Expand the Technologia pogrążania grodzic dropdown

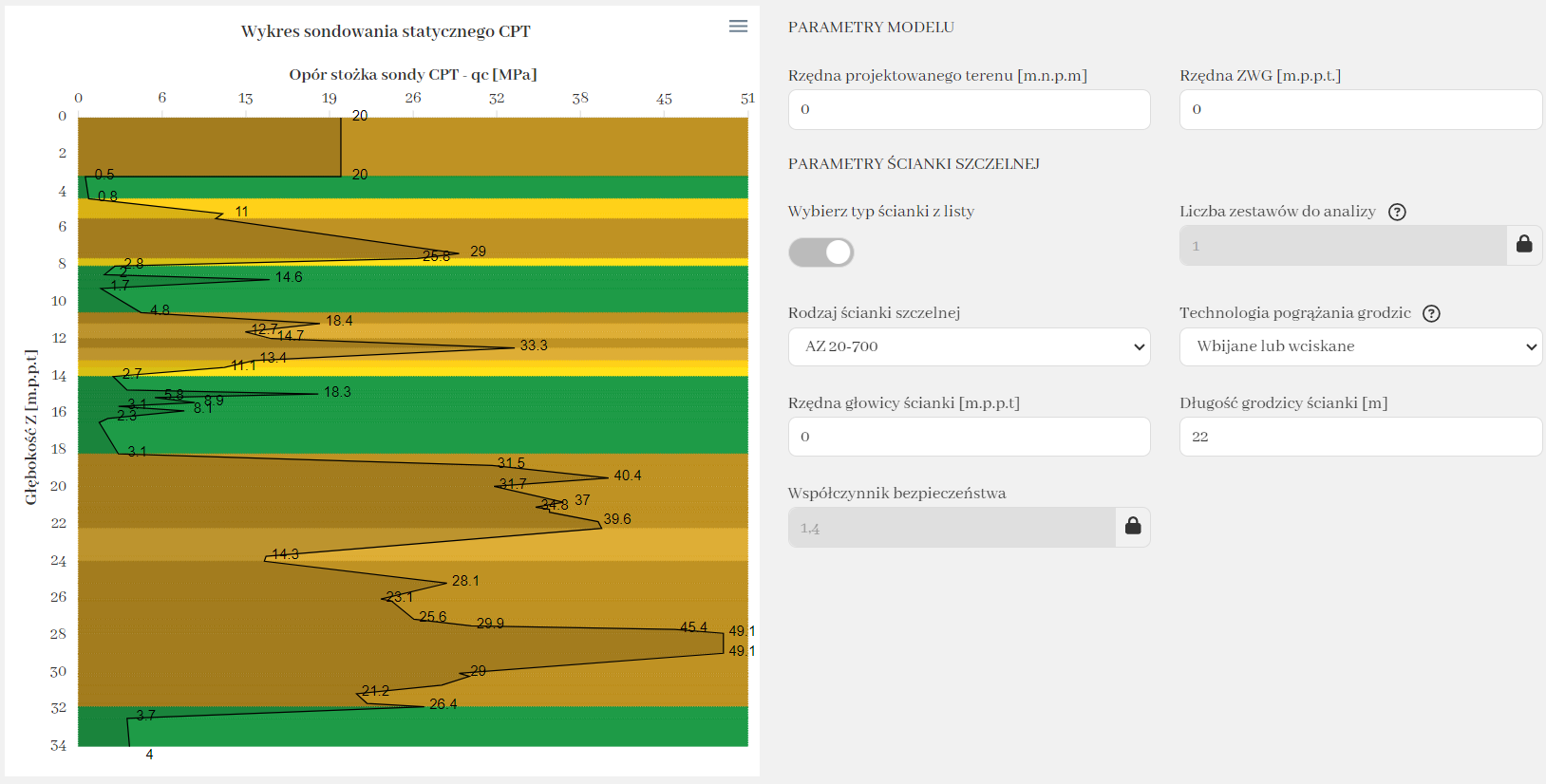[x=1360, y=346]
